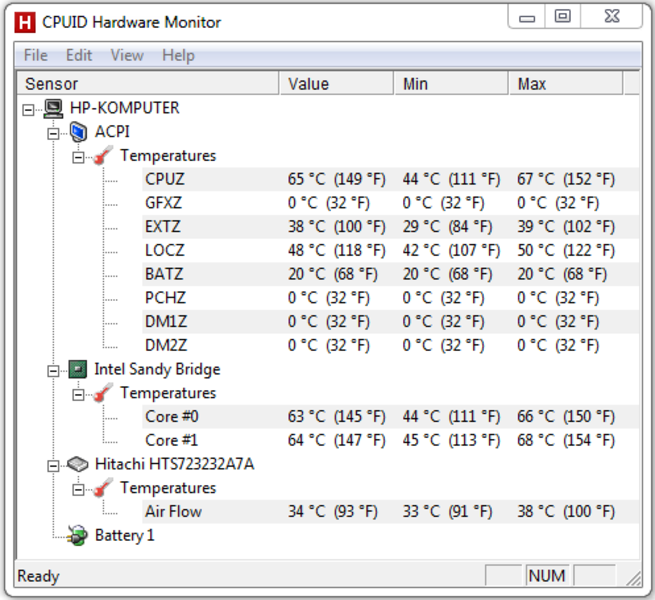Click the Intel Sandy Bridge chip icon

(x=78, y=369)
